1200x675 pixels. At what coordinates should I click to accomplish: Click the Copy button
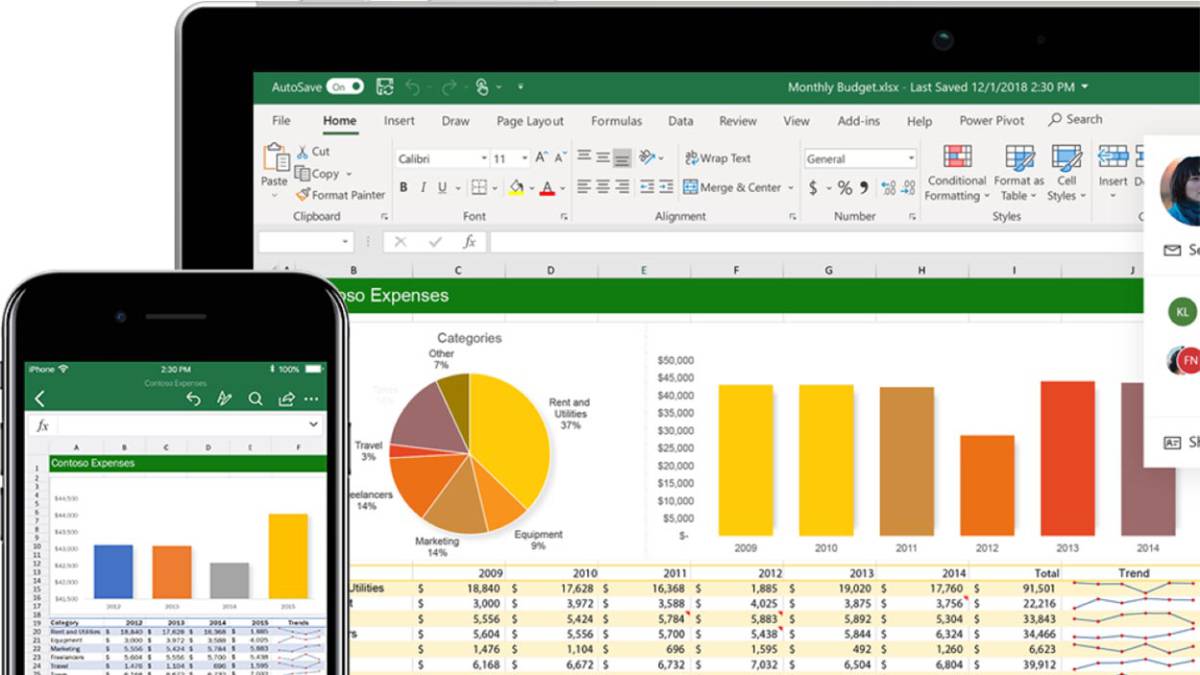coord(318,173)
